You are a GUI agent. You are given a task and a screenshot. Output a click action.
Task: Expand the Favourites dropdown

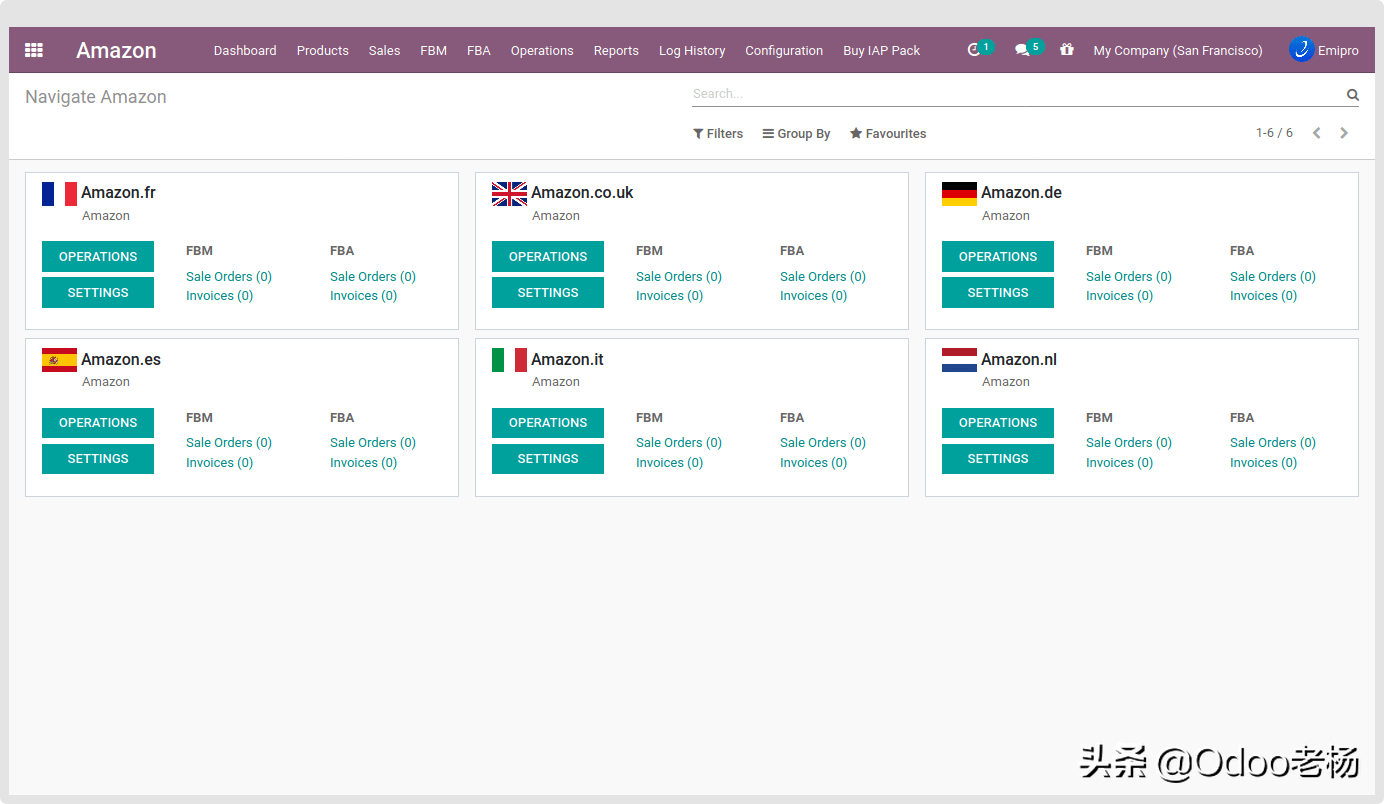(x=888, y=134)
